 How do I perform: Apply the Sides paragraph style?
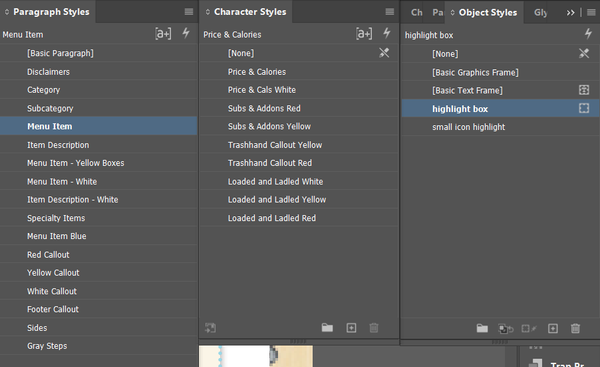click(x=99, y=328)
